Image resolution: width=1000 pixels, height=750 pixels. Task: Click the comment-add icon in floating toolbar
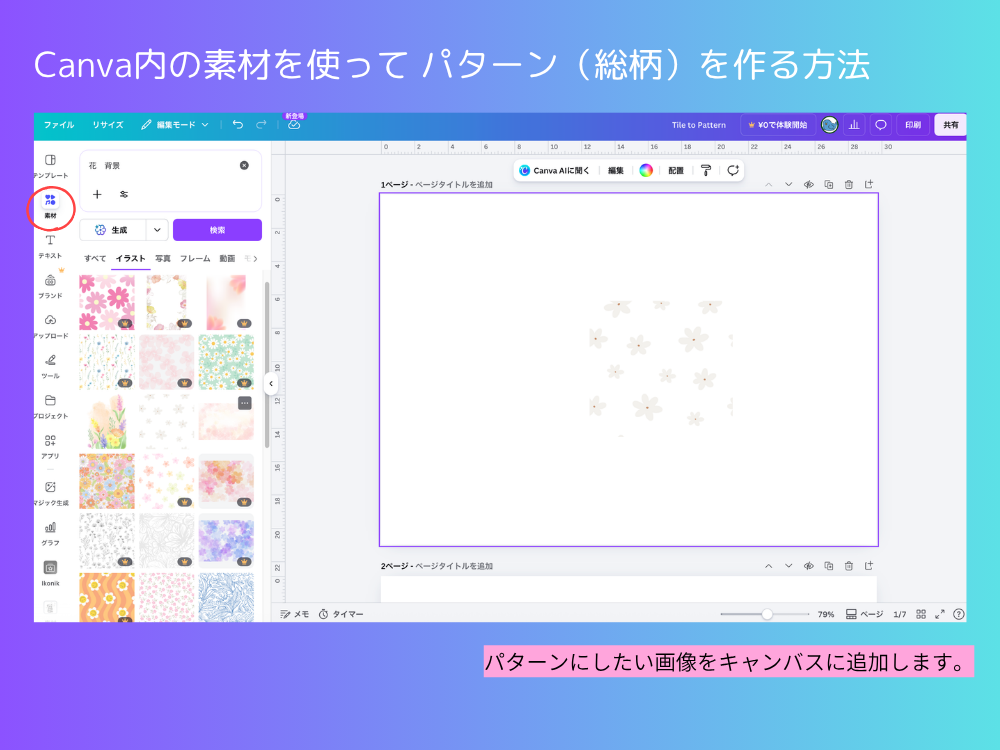(x=733, y=170)
